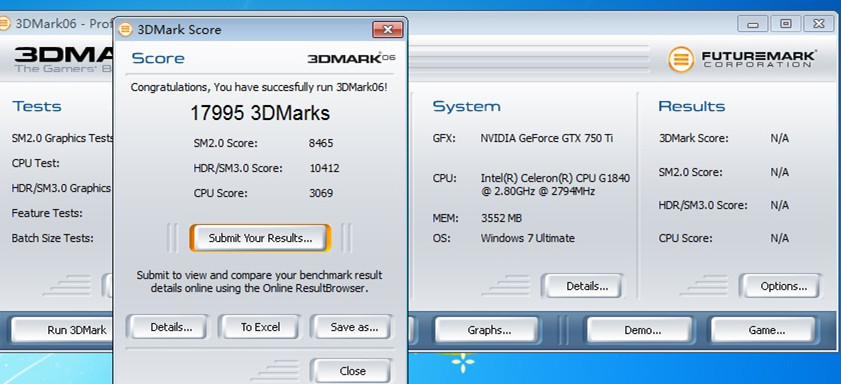Click the 17995 3DMarks score text
Screen dimensions: 841x384
(x=260, y=113)
